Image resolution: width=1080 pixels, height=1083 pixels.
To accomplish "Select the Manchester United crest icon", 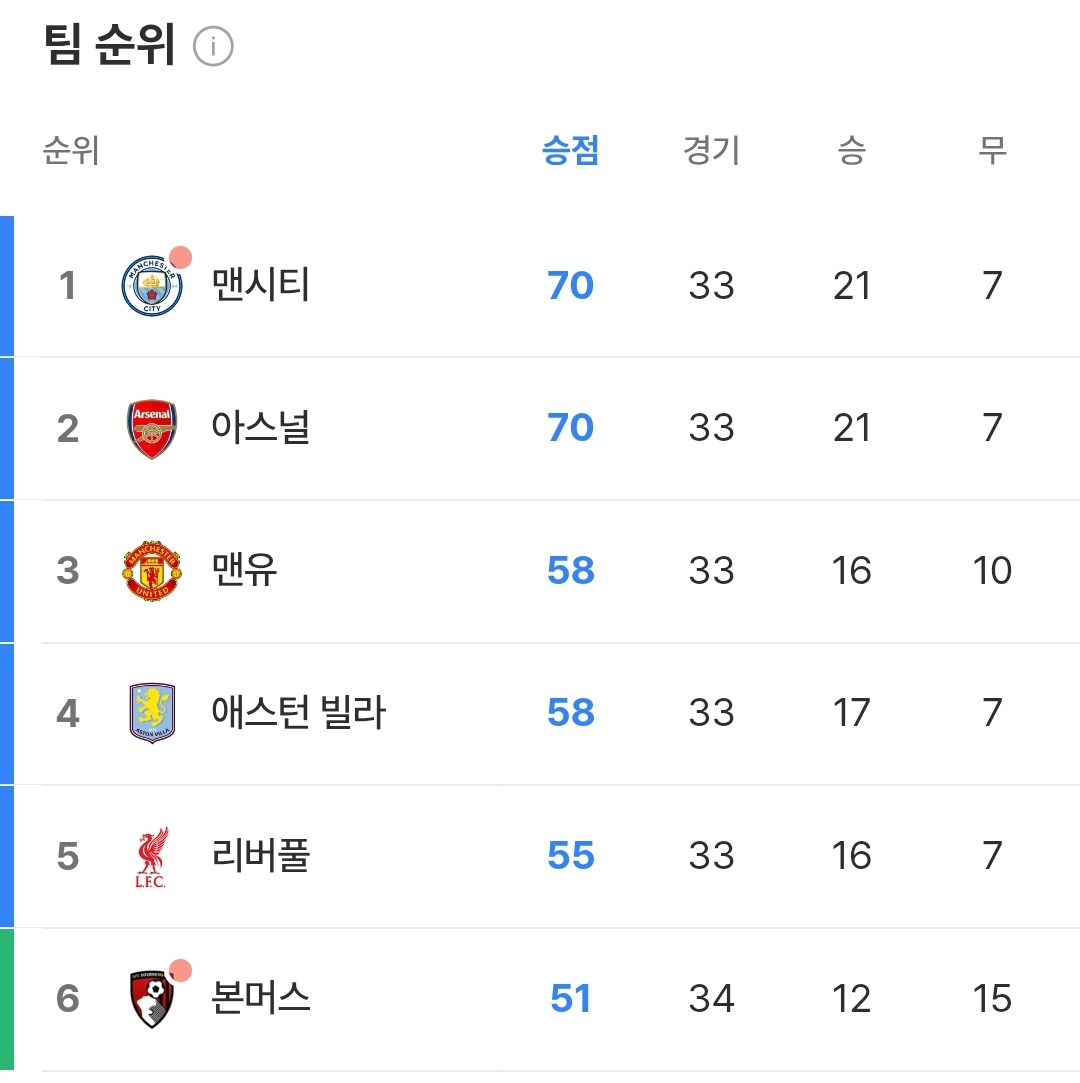I will point(152,571).
